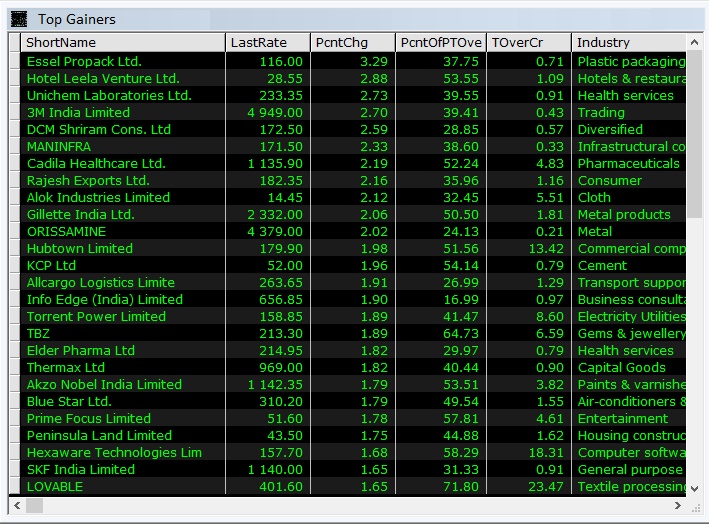Click the Top Gainers window icon
This screenshot has width=709, height=524.
point(18,19)
